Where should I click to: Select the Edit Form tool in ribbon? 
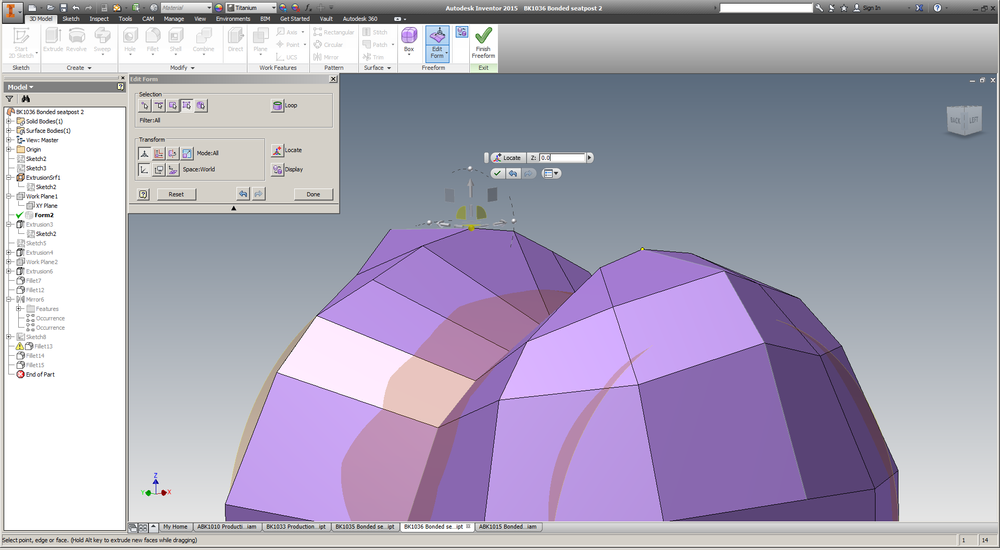pyautogui.click(x=437, y=44)
